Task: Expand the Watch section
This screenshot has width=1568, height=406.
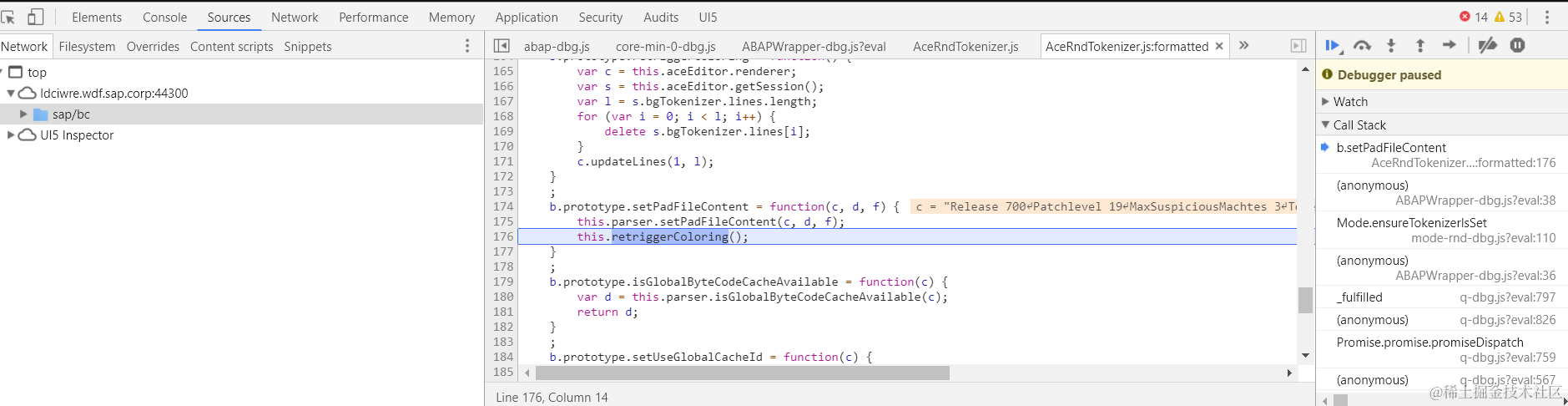Action: pyautogui.click(x=1325, y=102)
